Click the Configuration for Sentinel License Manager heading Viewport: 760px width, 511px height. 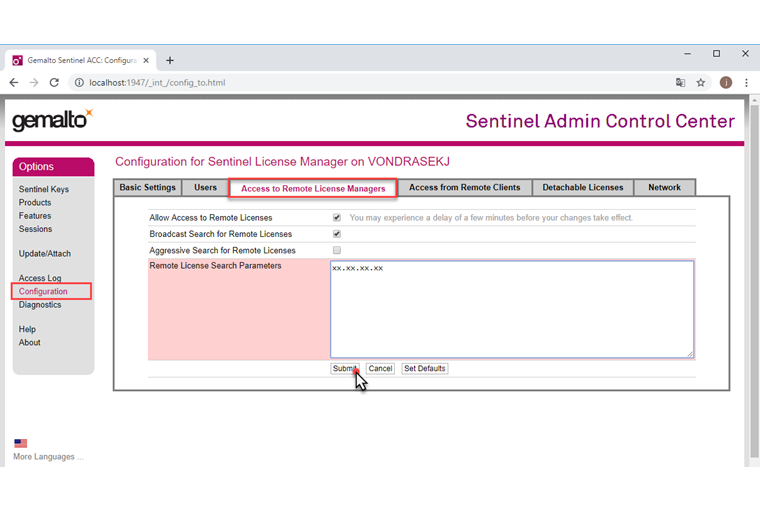point(282,161)
